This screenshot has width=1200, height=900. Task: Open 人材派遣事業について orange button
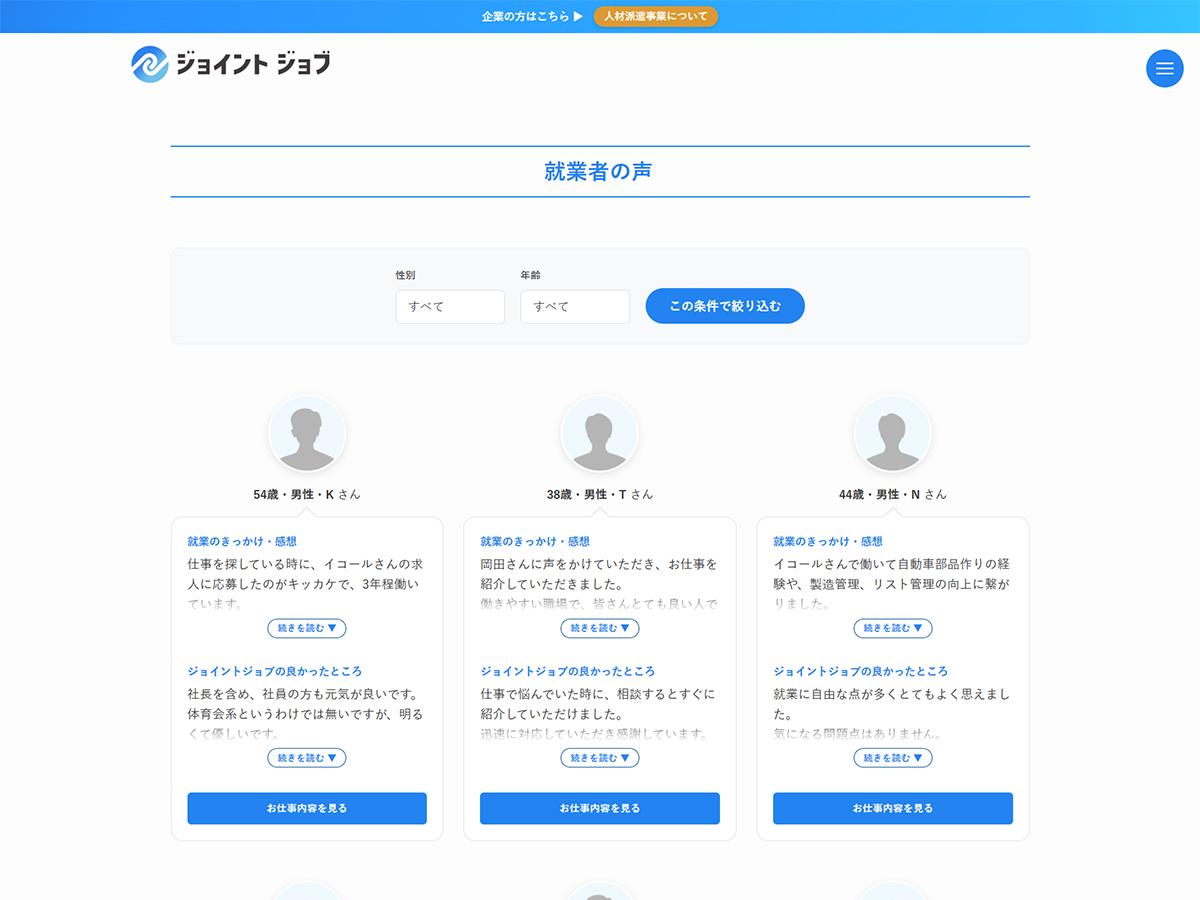pyautogui.click(x=655, y=17)
